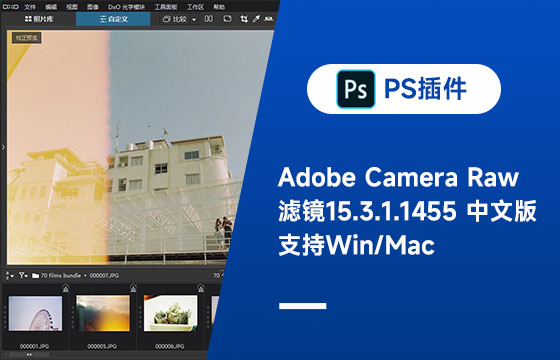Viewport: 560px width, 360px height.
Task: Click warning icon above 000001.JPG thumbnail
Action: 65,288
